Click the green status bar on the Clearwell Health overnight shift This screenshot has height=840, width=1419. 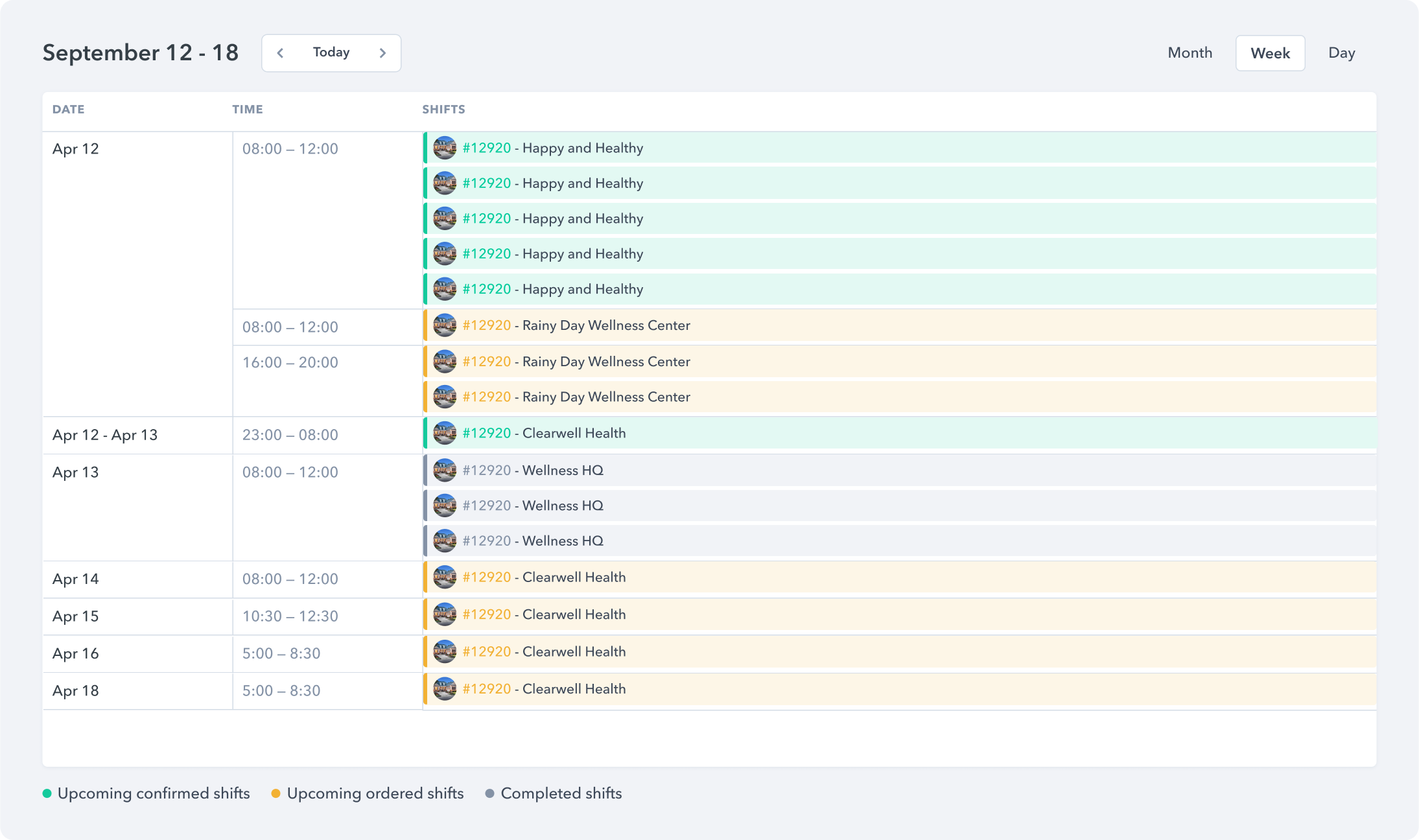(x=425, y=433)
